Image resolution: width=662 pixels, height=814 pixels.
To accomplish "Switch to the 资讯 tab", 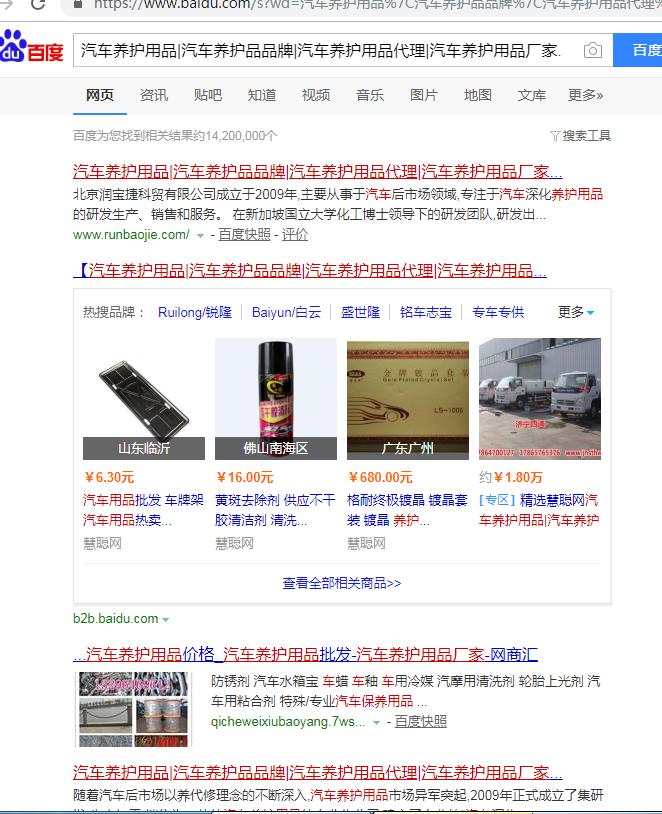I will tap(153, 95).
